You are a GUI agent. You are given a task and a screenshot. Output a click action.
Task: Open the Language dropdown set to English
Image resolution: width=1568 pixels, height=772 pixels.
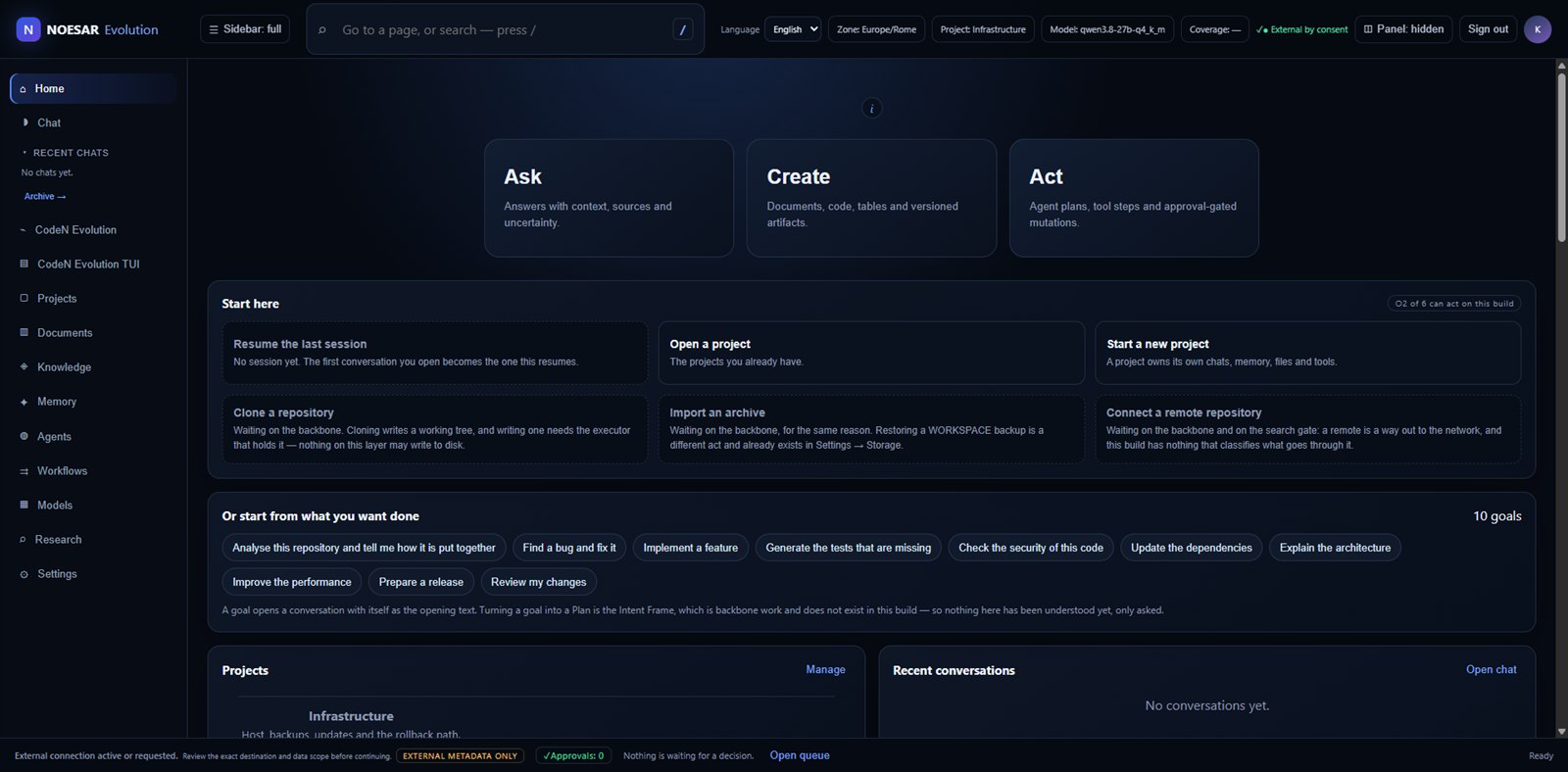pos(792,29)
